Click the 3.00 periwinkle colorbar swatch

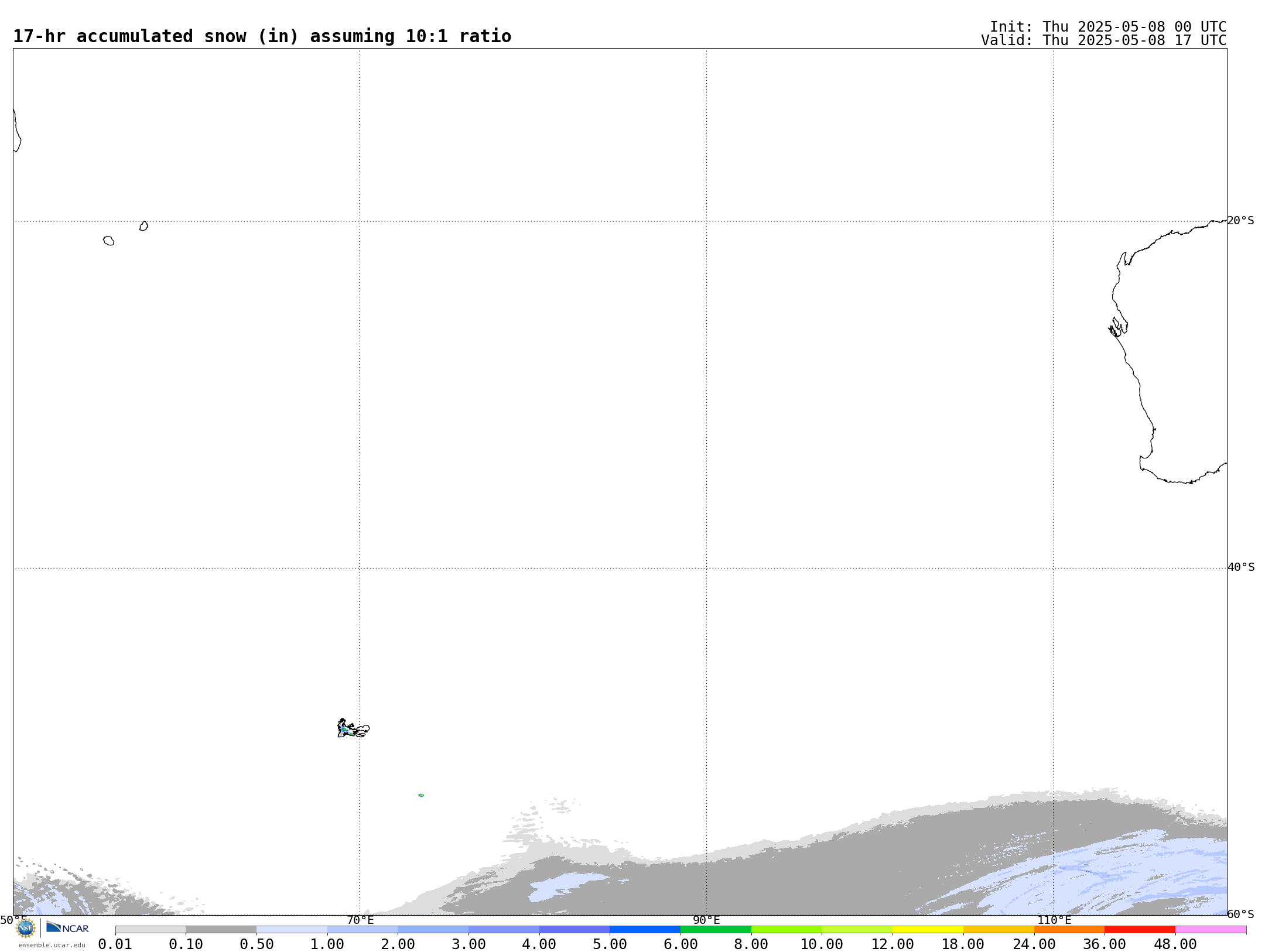coord(504,930)
